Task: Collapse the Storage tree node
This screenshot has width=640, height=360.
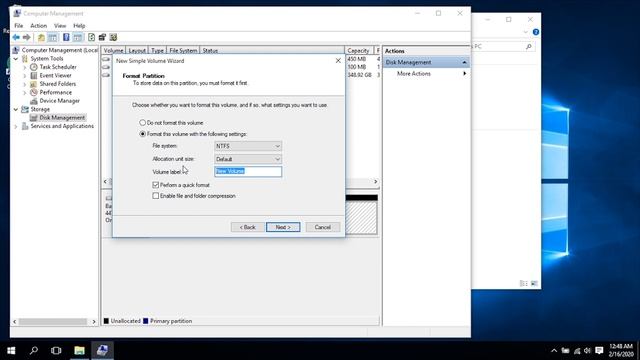Action: coord(16,109)
